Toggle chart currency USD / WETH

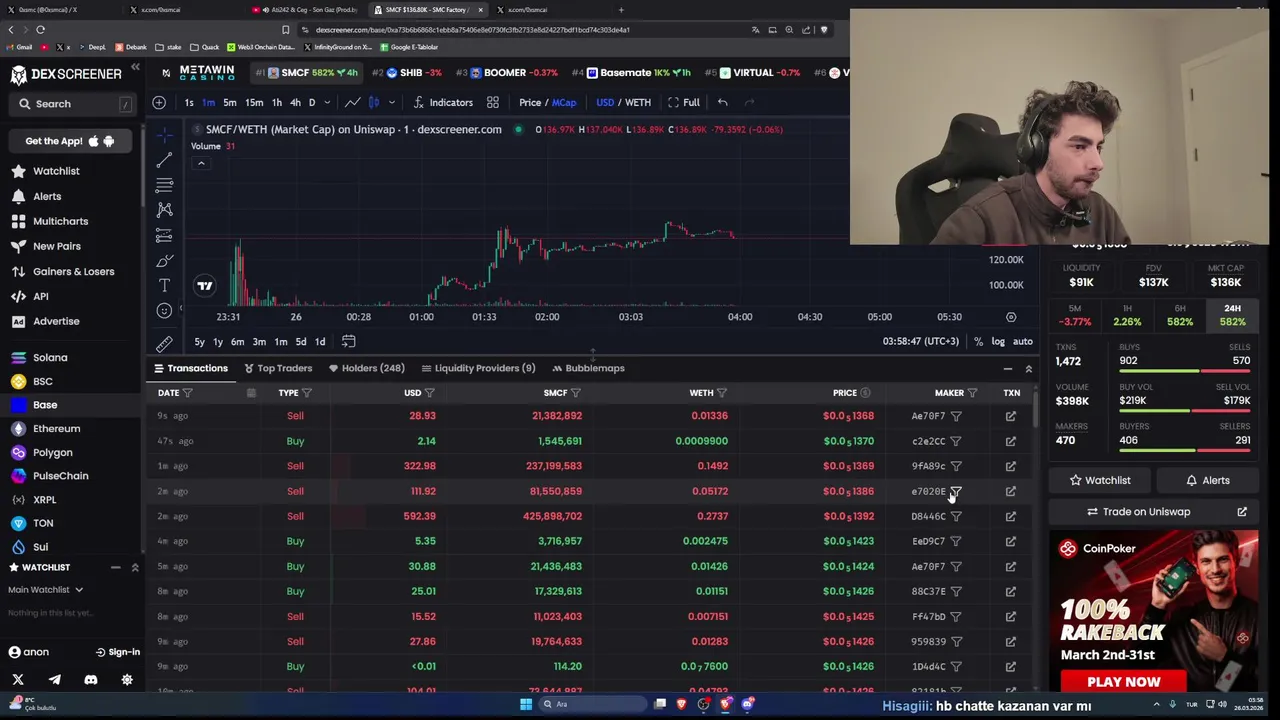point(623,102)
